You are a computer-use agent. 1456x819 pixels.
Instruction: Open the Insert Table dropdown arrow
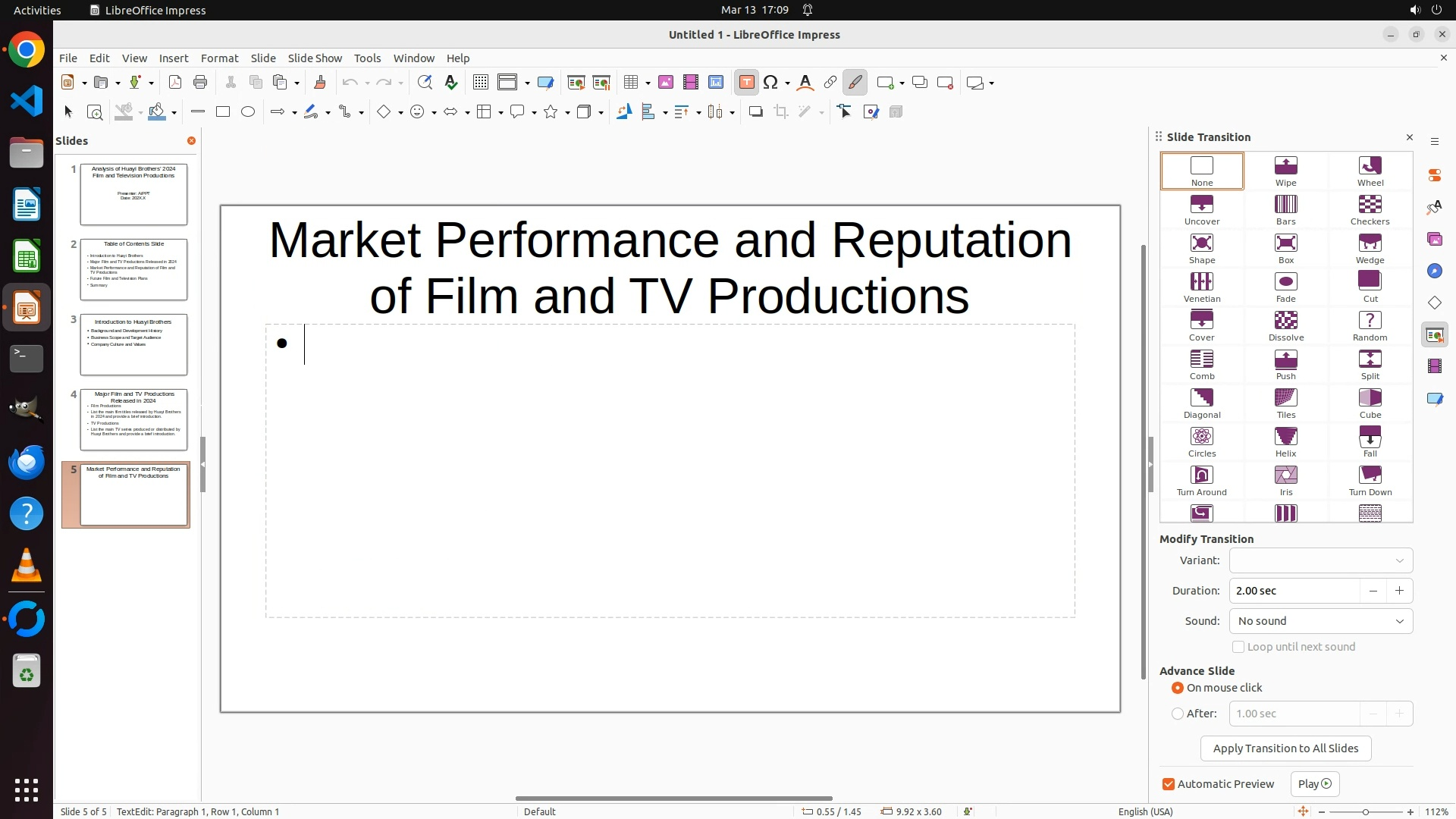point(648,83)
